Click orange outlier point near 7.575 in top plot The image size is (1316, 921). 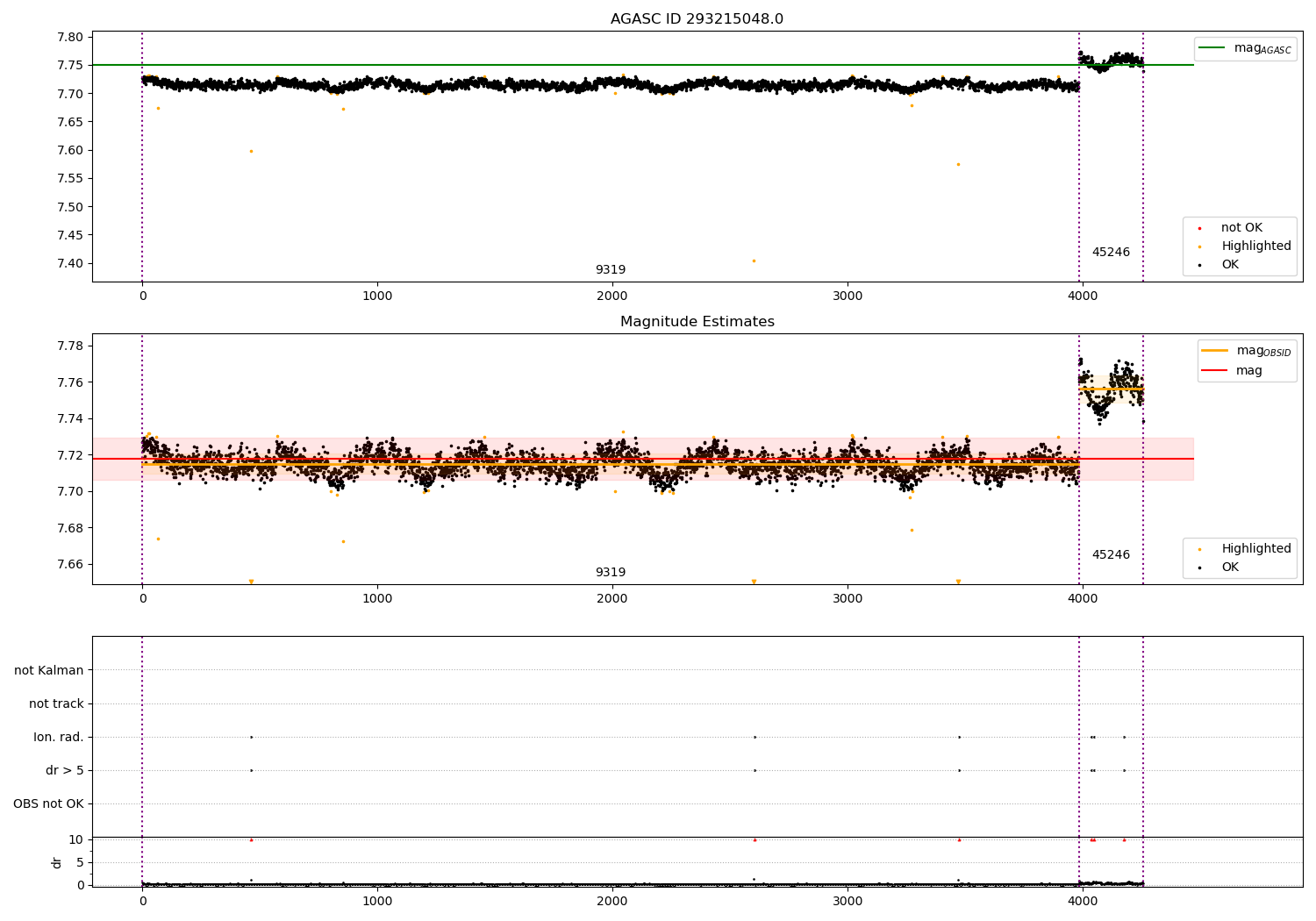click(958, 164)
